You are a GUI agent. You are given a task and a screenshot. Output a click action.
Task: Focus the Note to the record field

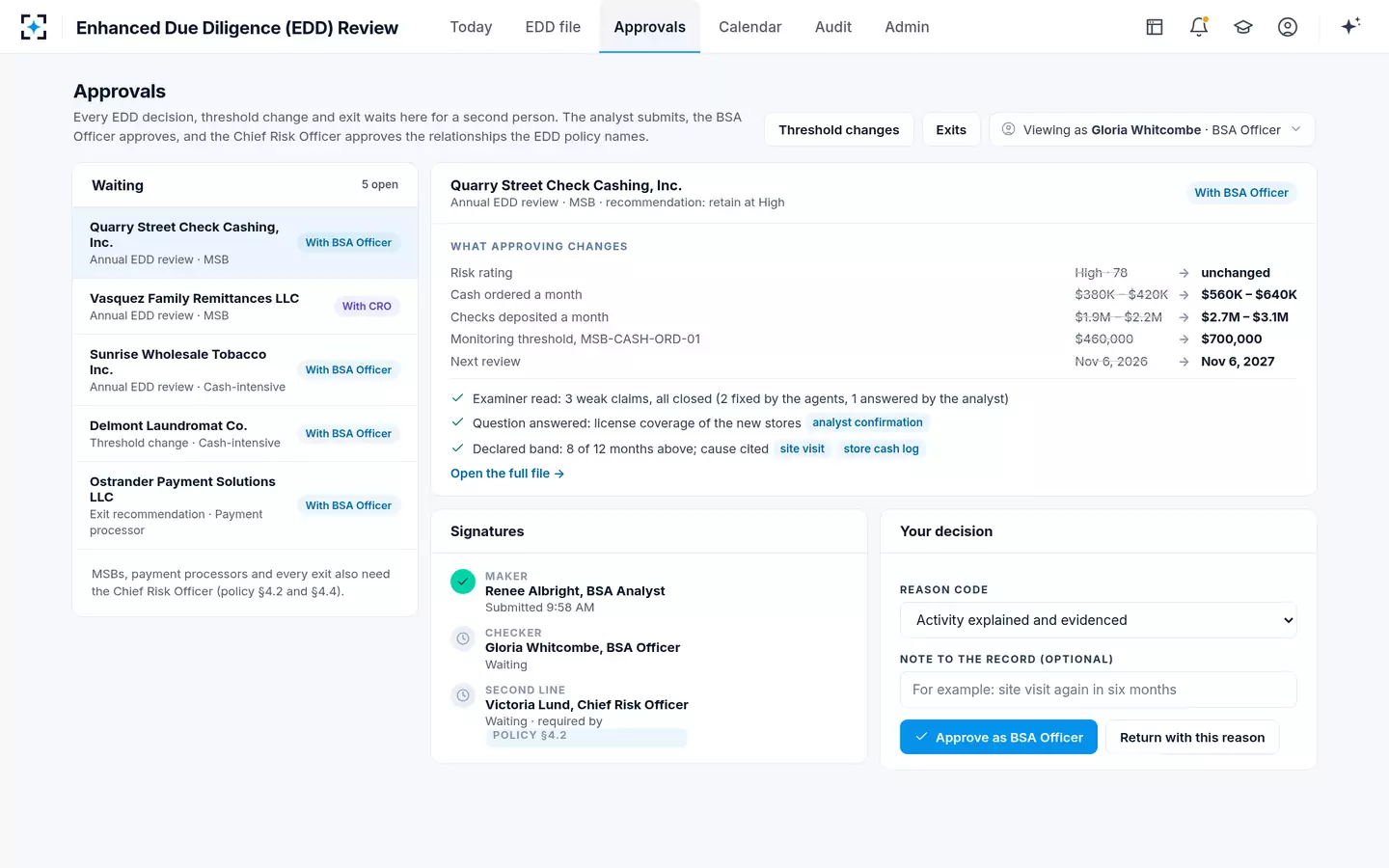pyautogui.click(x=1098, y=690)
